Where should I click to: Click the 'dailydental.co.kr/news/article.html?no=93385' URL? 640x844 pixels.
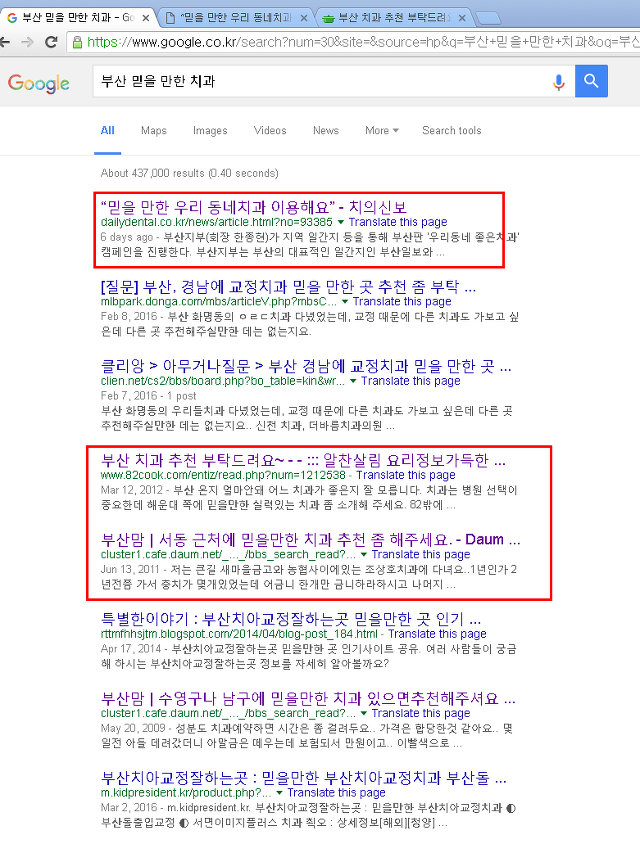point(216,222)
